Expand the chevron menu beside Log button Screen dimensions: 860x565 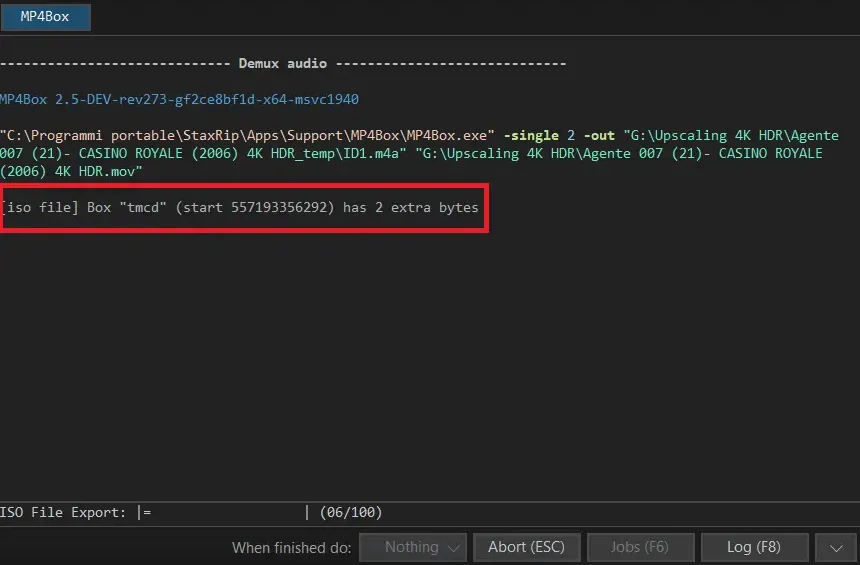click(x=836, y=547)
